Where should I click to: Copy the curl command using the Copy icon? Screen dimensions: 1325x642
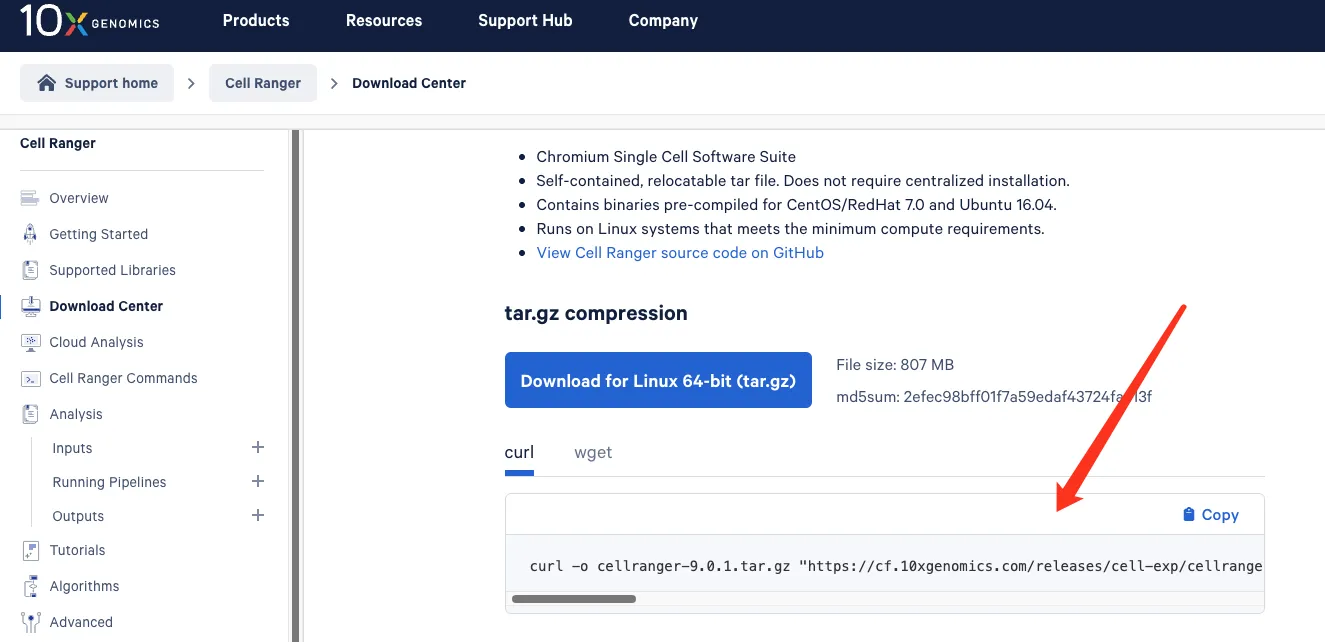tap(1188, 515)
